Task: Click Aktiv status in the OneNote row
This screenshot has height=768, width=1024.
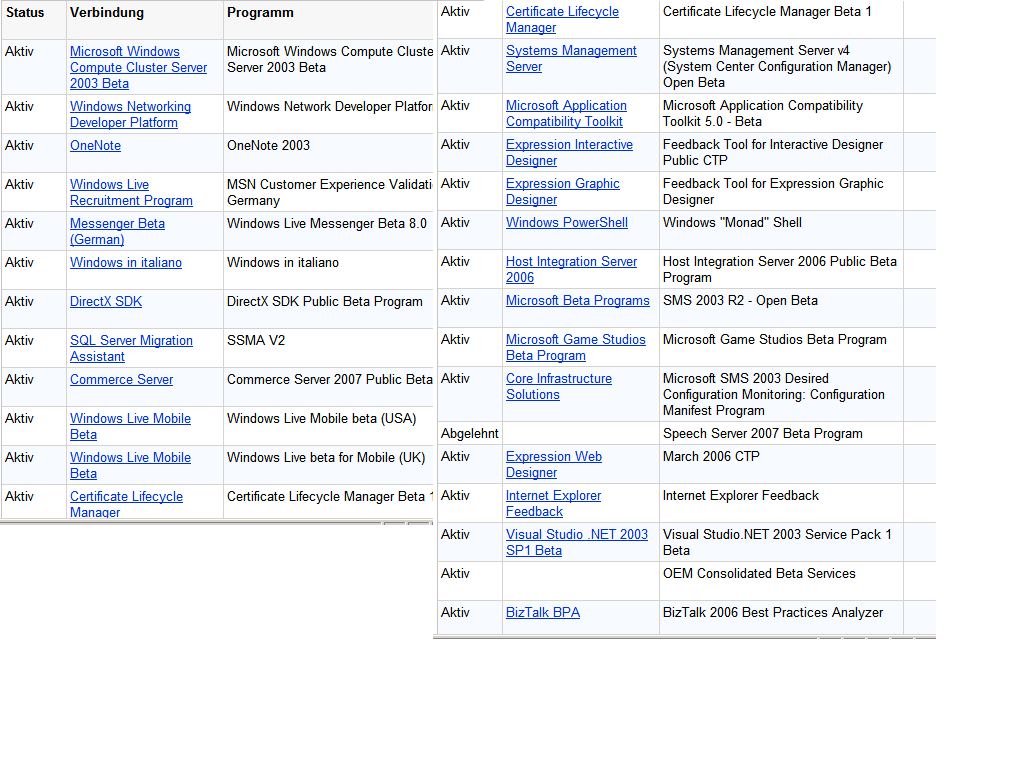Action: tap(19, 146)
